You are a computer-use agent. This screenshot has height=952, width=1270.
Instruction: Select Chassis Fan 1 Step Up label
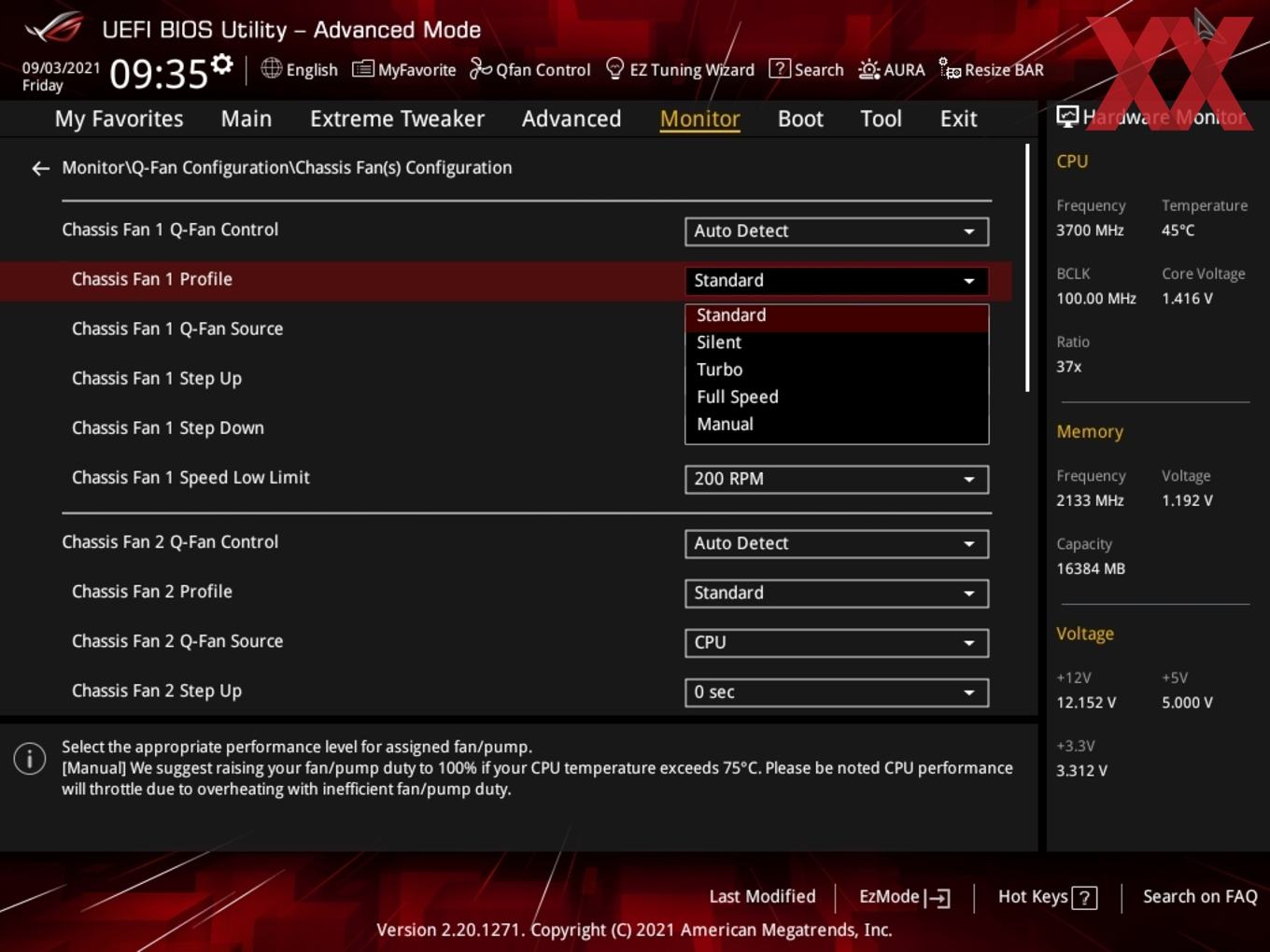point(157,378)
